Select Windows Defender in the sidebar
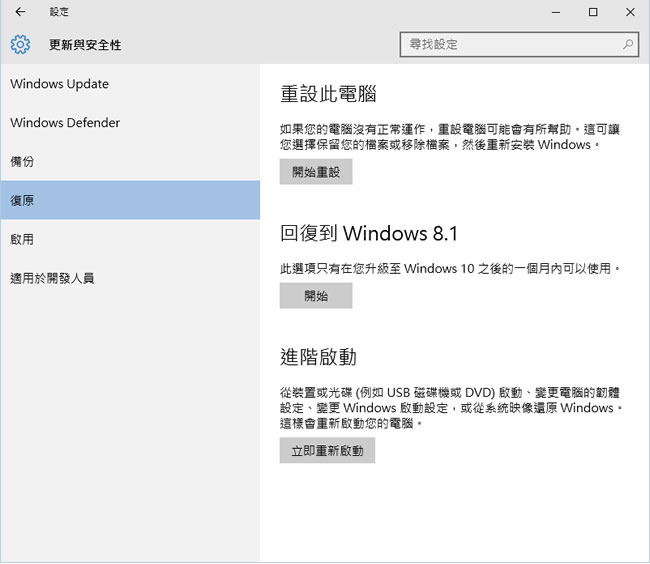 click(x=65, y=123)
